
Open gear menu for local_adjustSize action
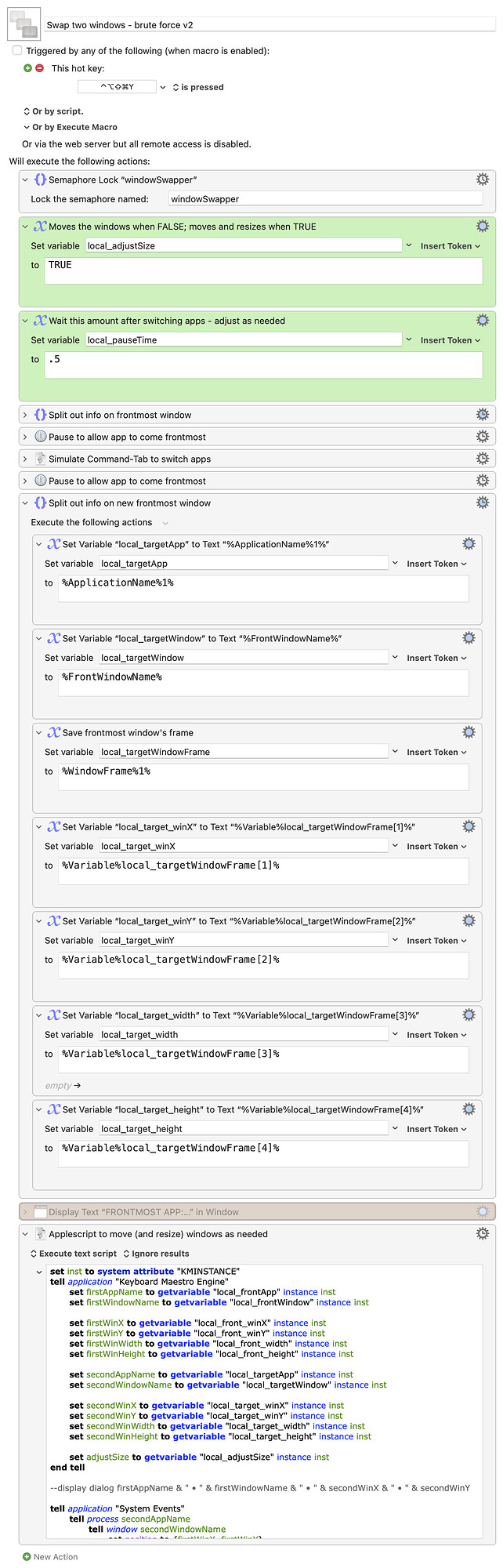pyautogui.click(x=483, y=226)
